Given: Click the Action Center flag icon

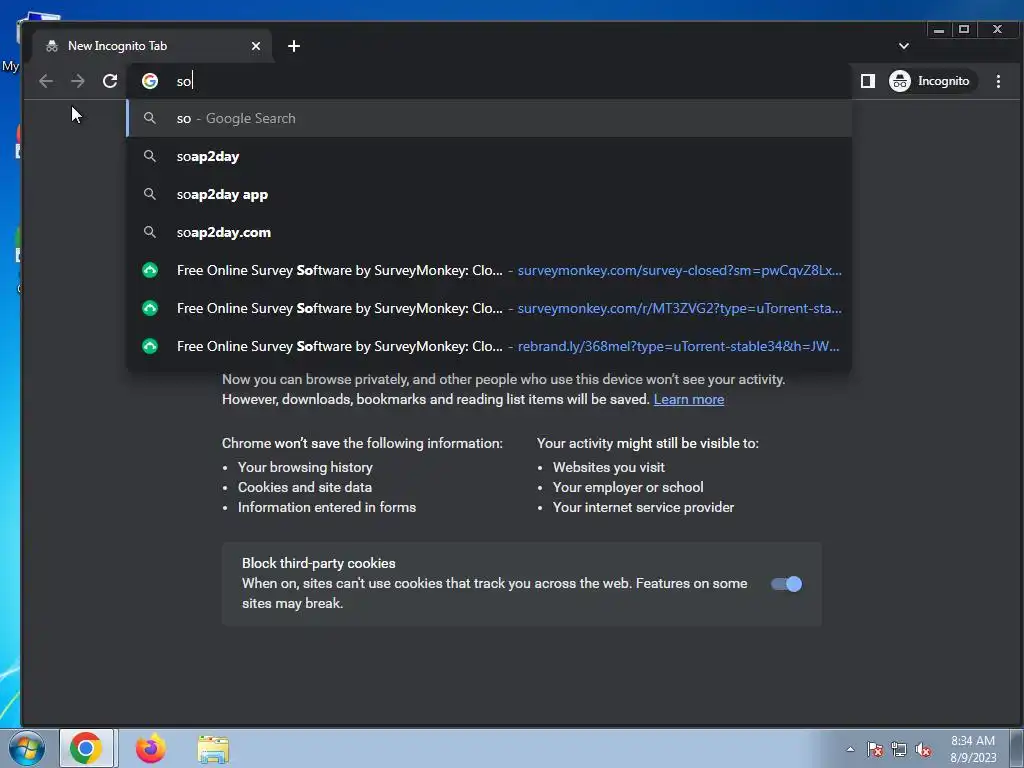Looking at the screenshot, I should 874,749.
